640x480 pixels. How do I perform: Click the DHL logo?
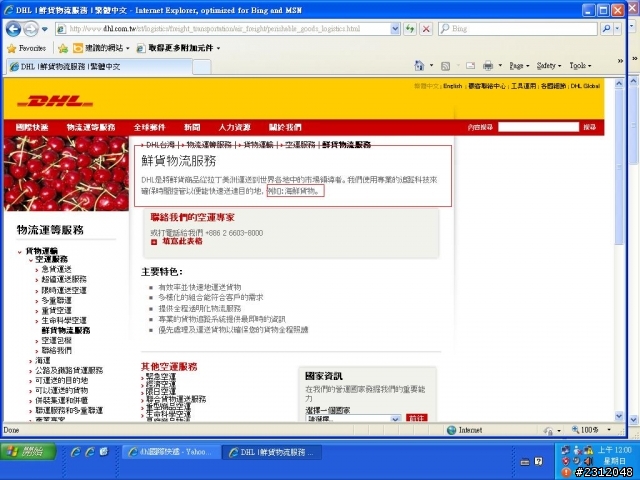coord(55,101)
